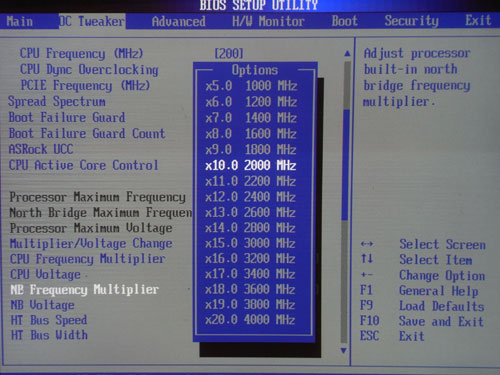Open the Security tab
500x375 pixels.
click(411, 21)
